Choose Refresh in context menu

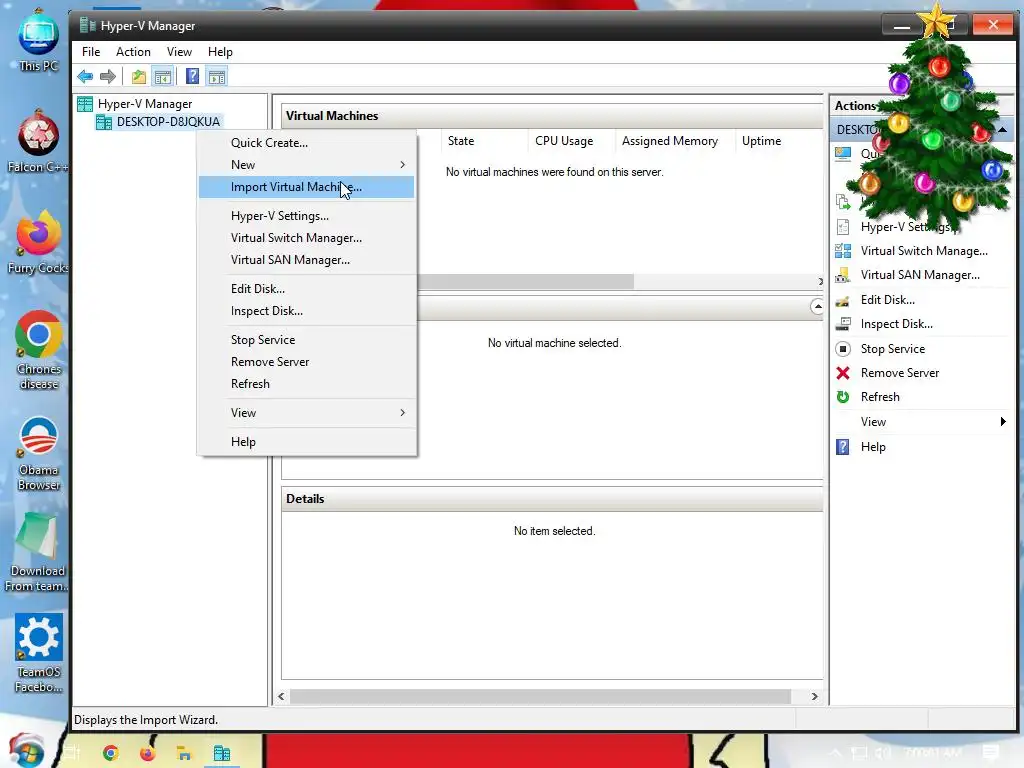tap(306, 384)
